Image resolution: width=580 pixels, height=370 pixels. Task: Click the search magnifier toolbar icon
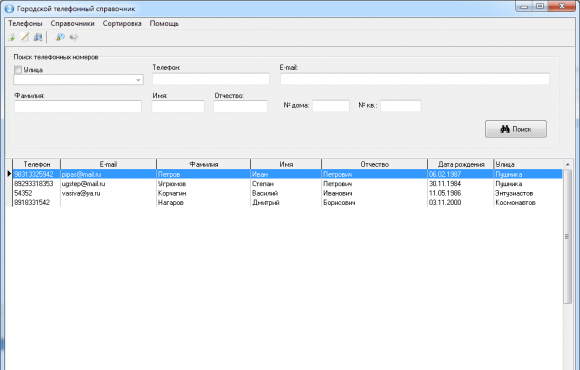60,37
